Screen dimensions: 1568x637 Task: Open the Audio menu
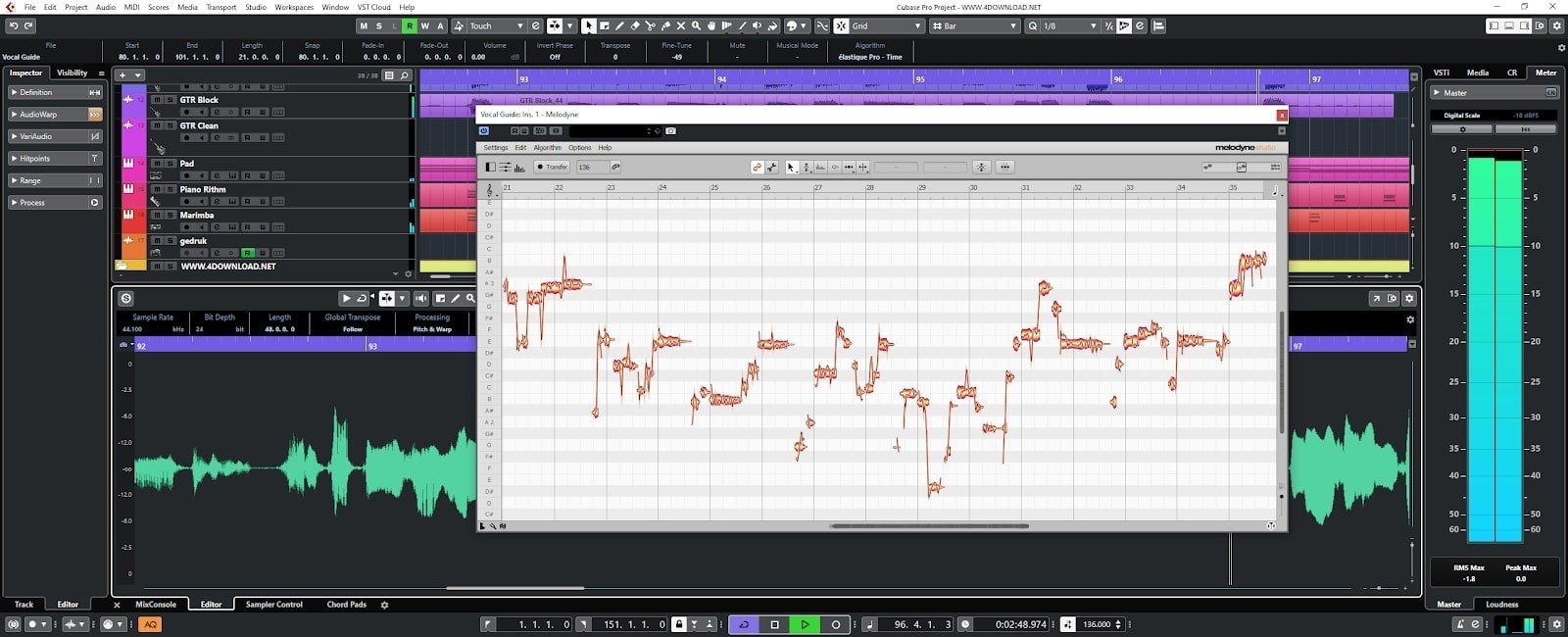tap(105, 7)
